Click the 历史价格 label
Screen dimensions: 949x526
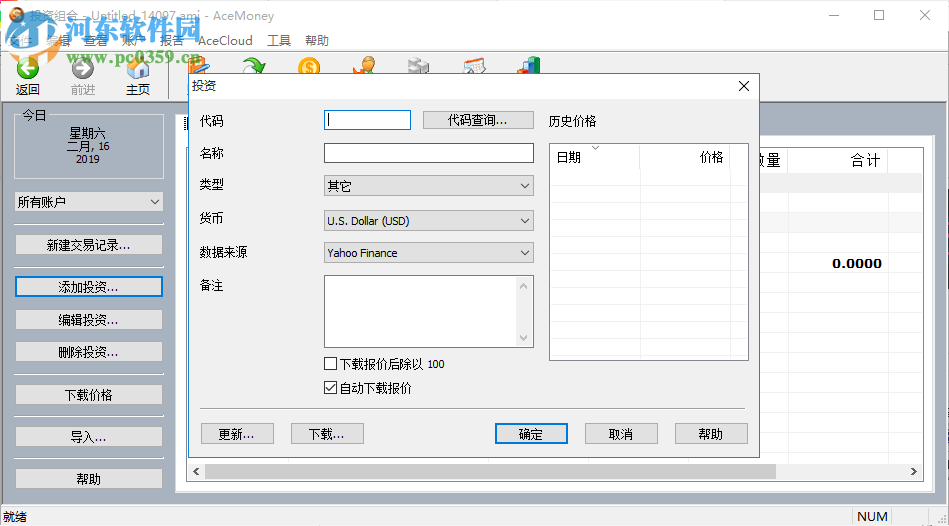point(573,121)
